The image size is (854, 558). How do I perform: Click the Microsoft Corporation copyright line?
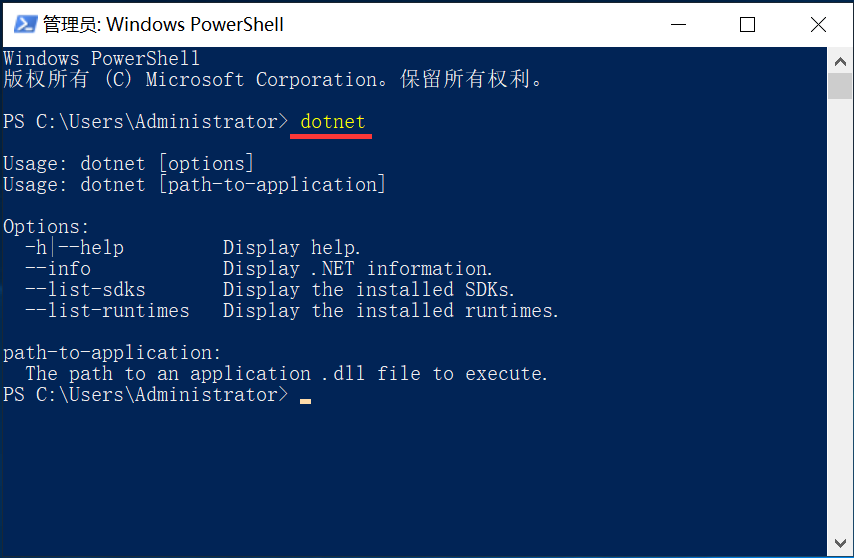[x=273, y=79]
